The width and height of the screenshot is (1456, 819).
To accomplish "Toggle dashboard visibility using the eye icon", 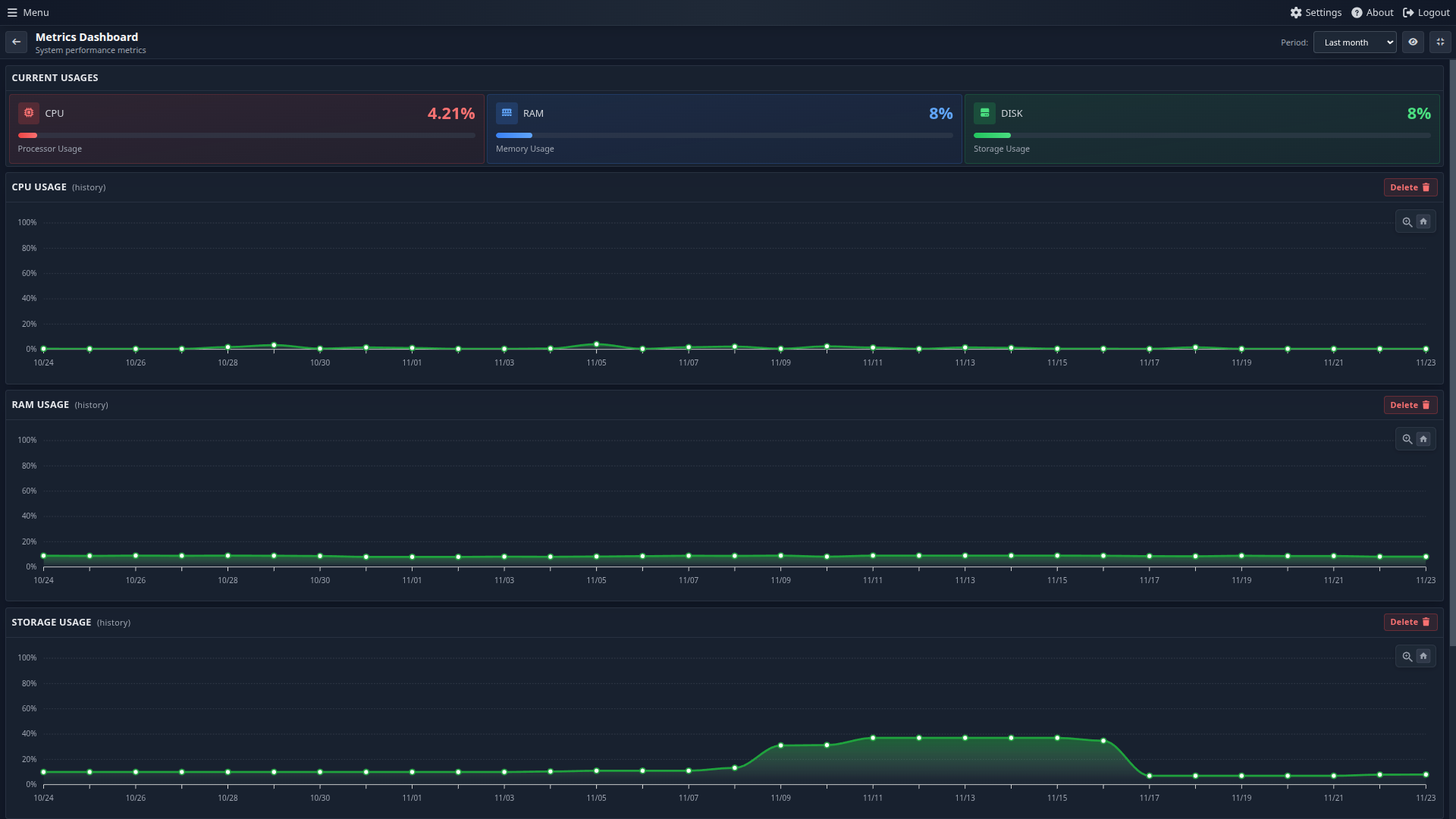I will point(1413,42).
